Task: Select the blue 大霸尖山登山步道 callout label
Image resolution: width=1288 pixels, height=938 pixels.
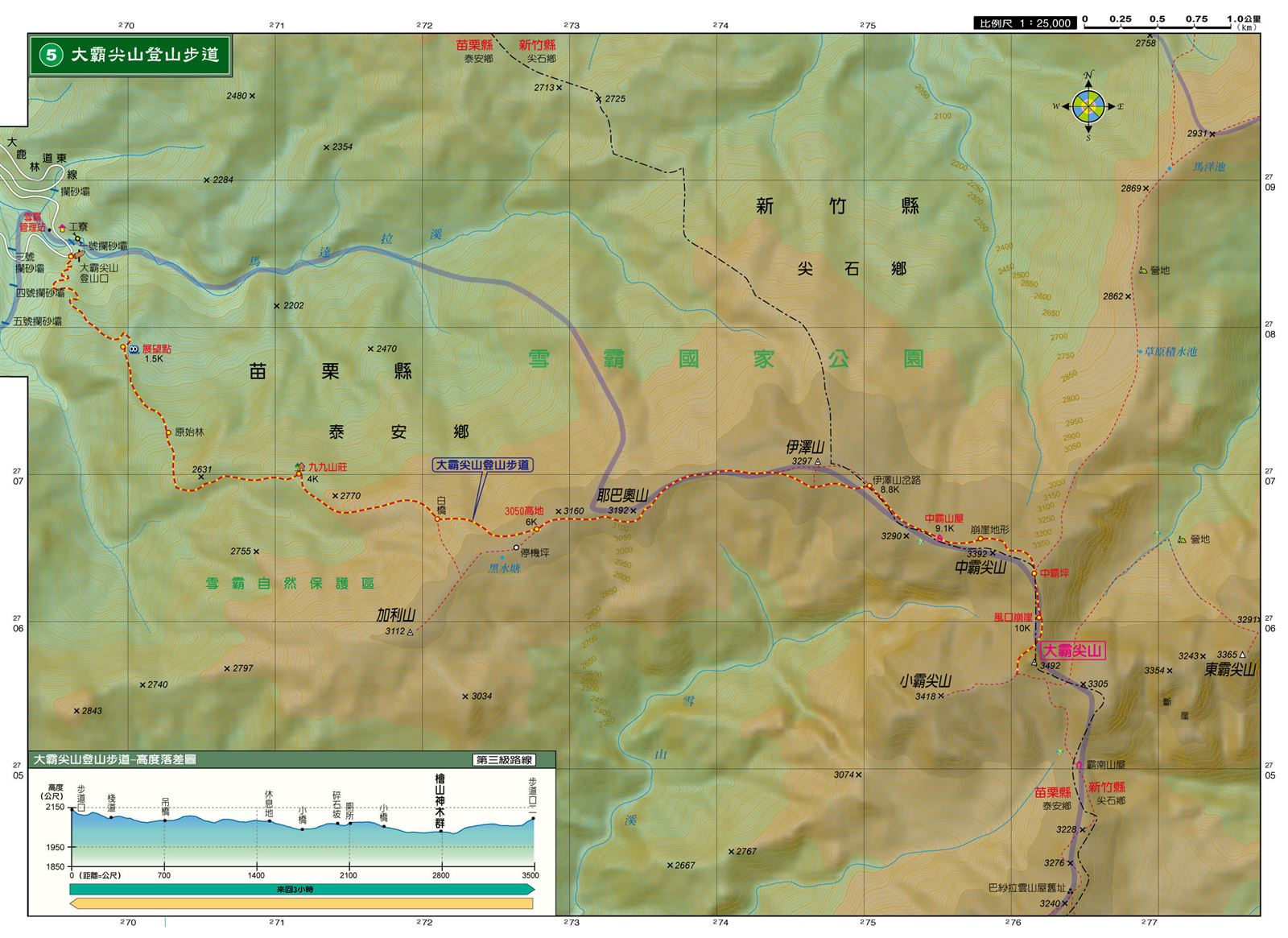Action: 481,465
